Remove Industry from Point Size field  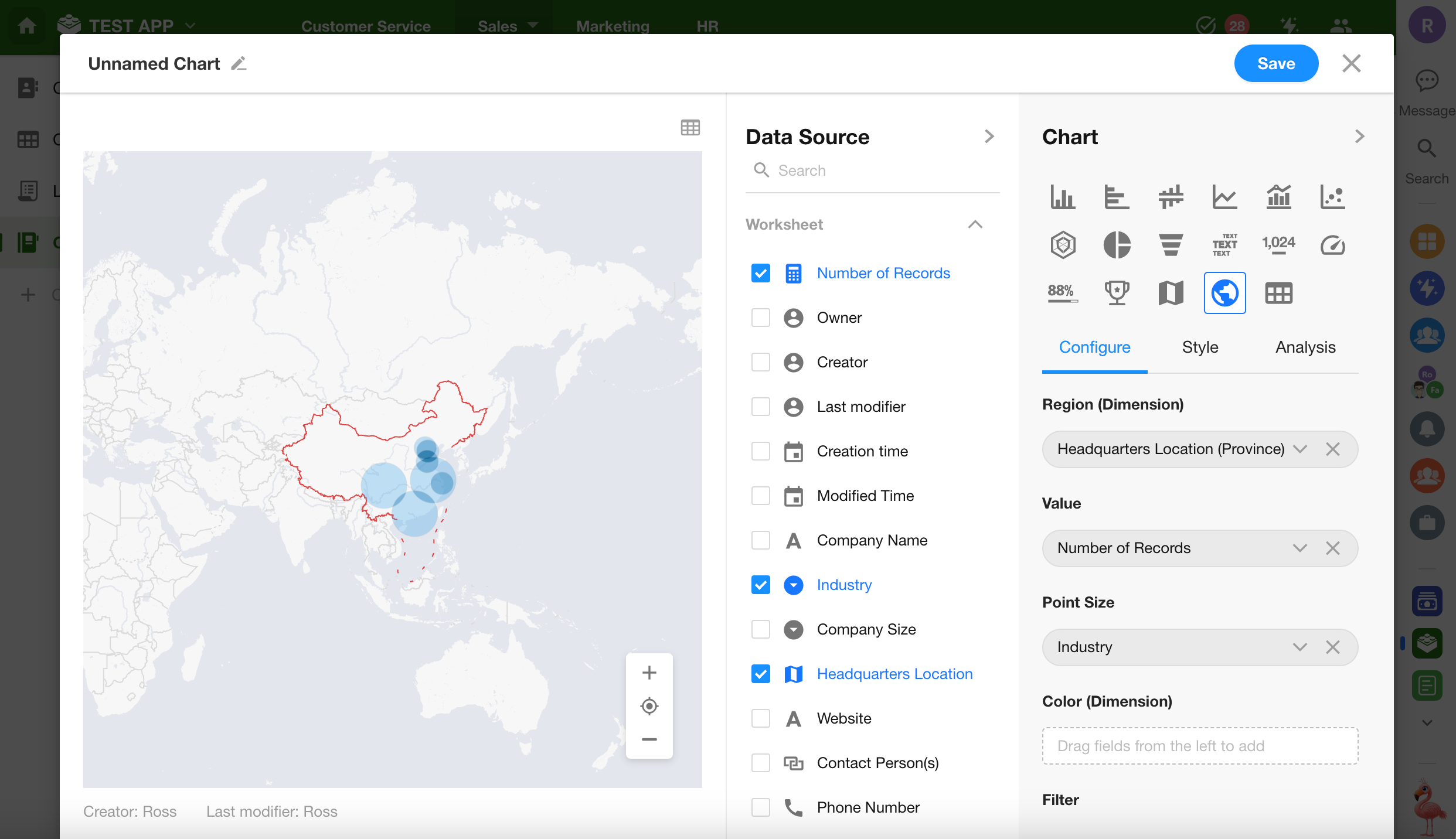1332,647
